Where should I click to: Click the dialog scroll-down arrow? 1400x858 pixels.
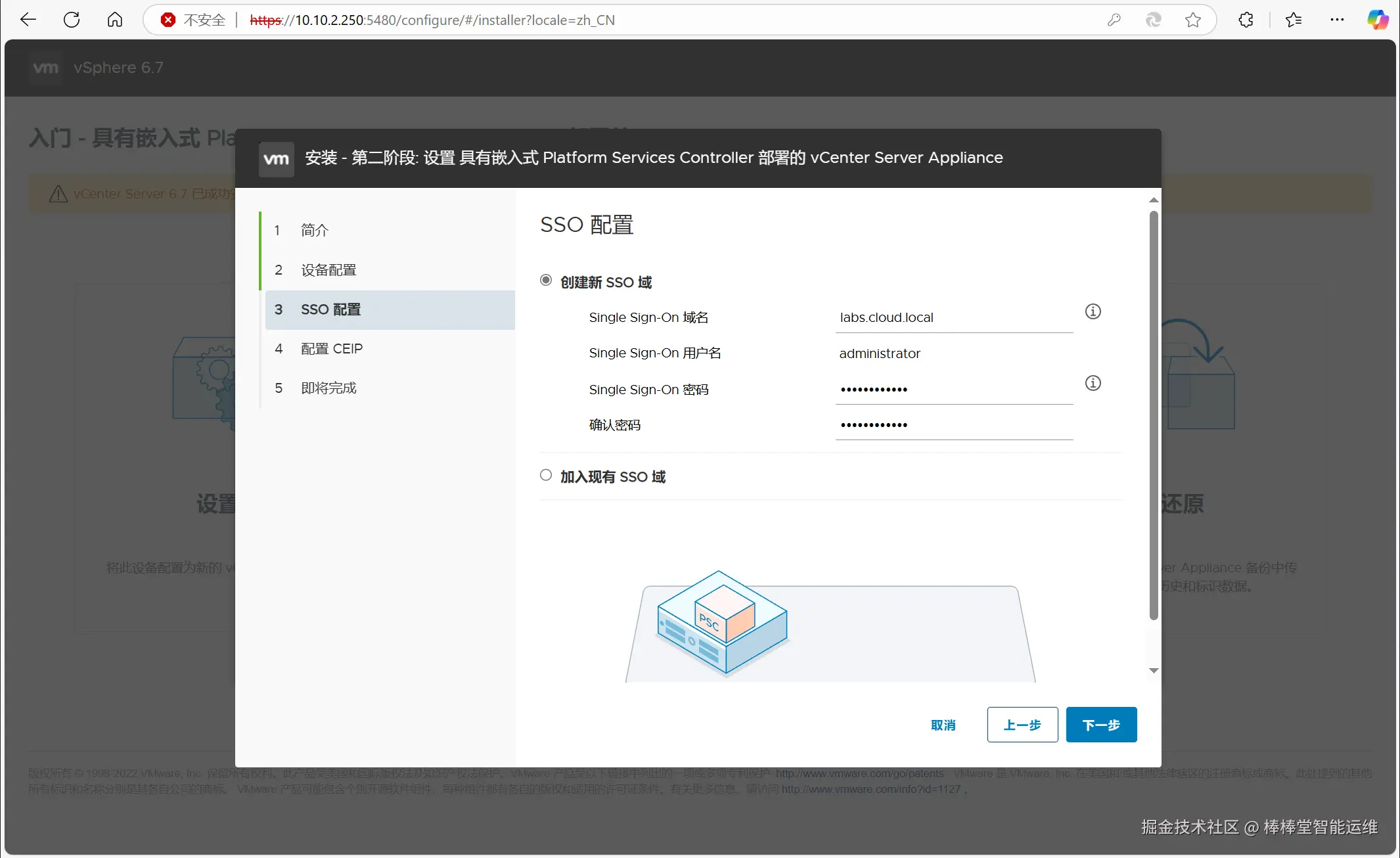(1154, 671)
